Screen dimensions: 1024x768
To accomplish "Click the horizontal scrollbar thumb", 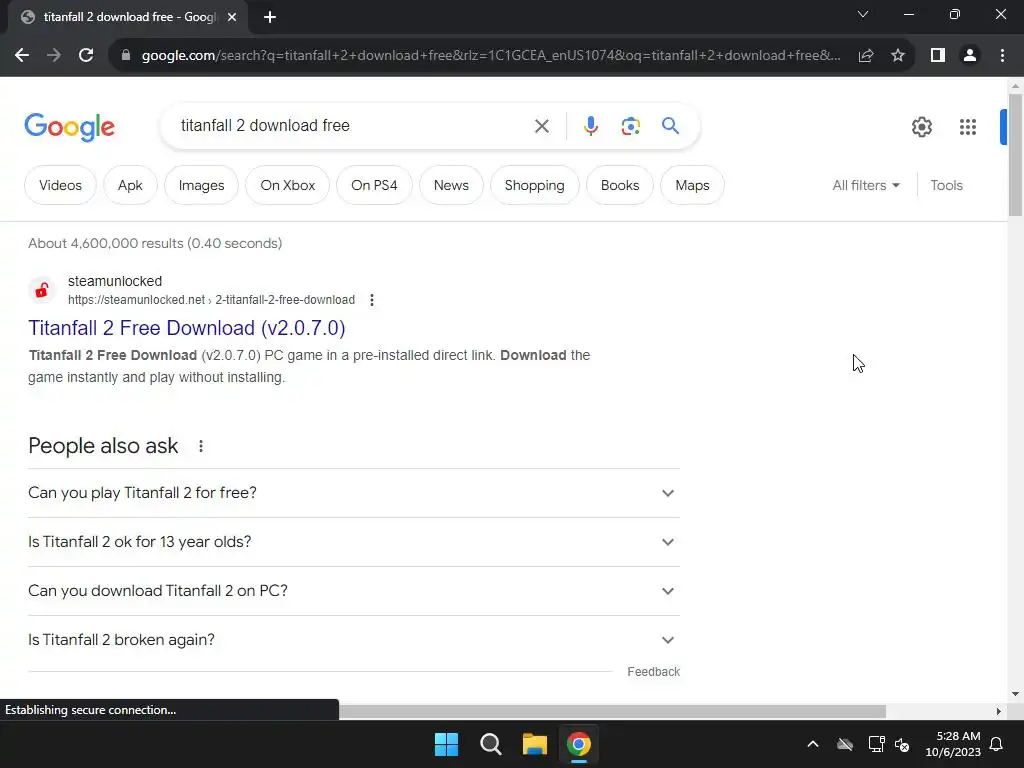I will pos(612,711).
